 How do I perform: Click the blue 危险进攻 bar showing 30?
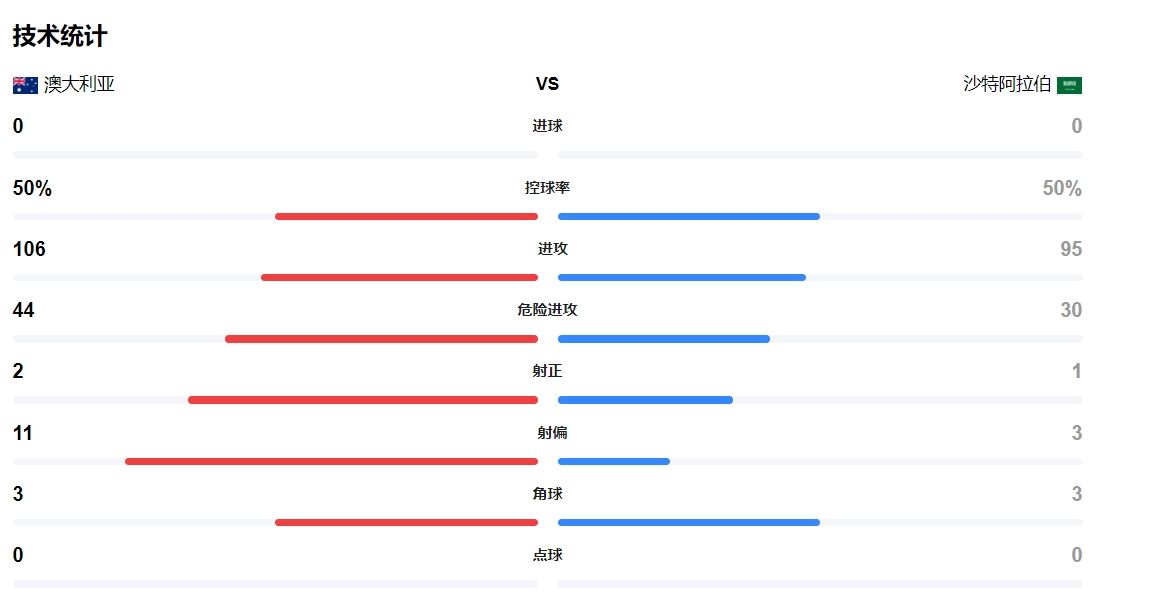click(664, 339)
